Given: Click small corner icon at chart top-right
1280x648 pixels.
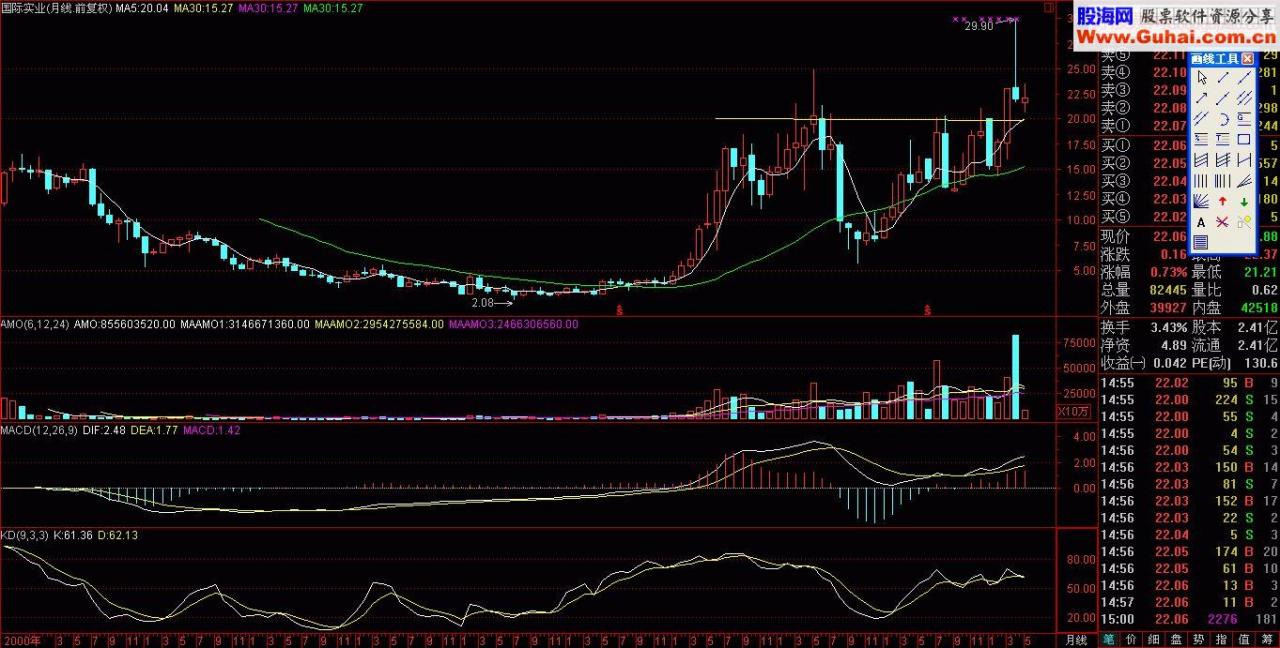Looking at the screenshot, I should pos(1049,7).
